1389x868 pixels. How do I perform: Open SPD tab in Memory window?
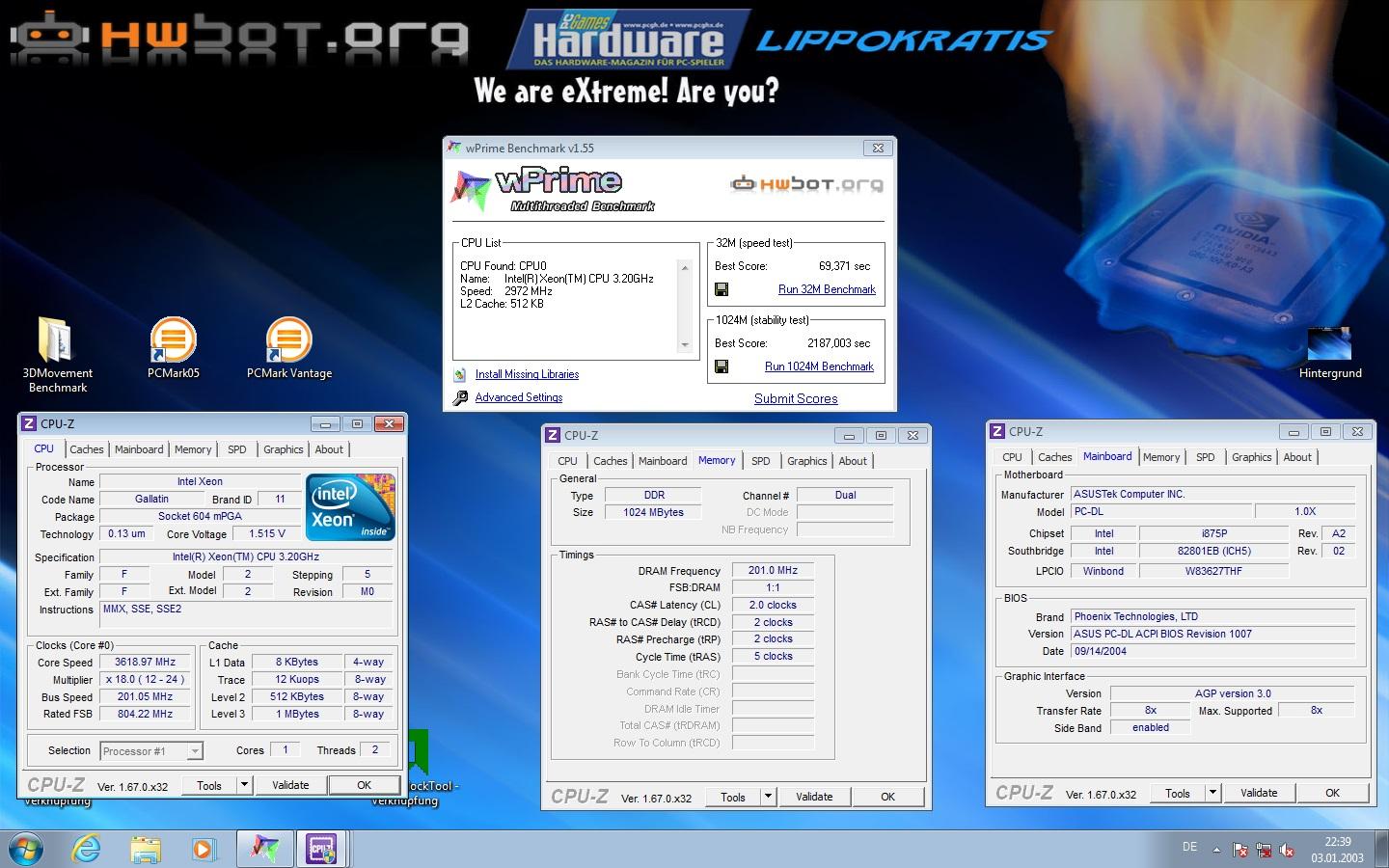click(x=761, y=461)
